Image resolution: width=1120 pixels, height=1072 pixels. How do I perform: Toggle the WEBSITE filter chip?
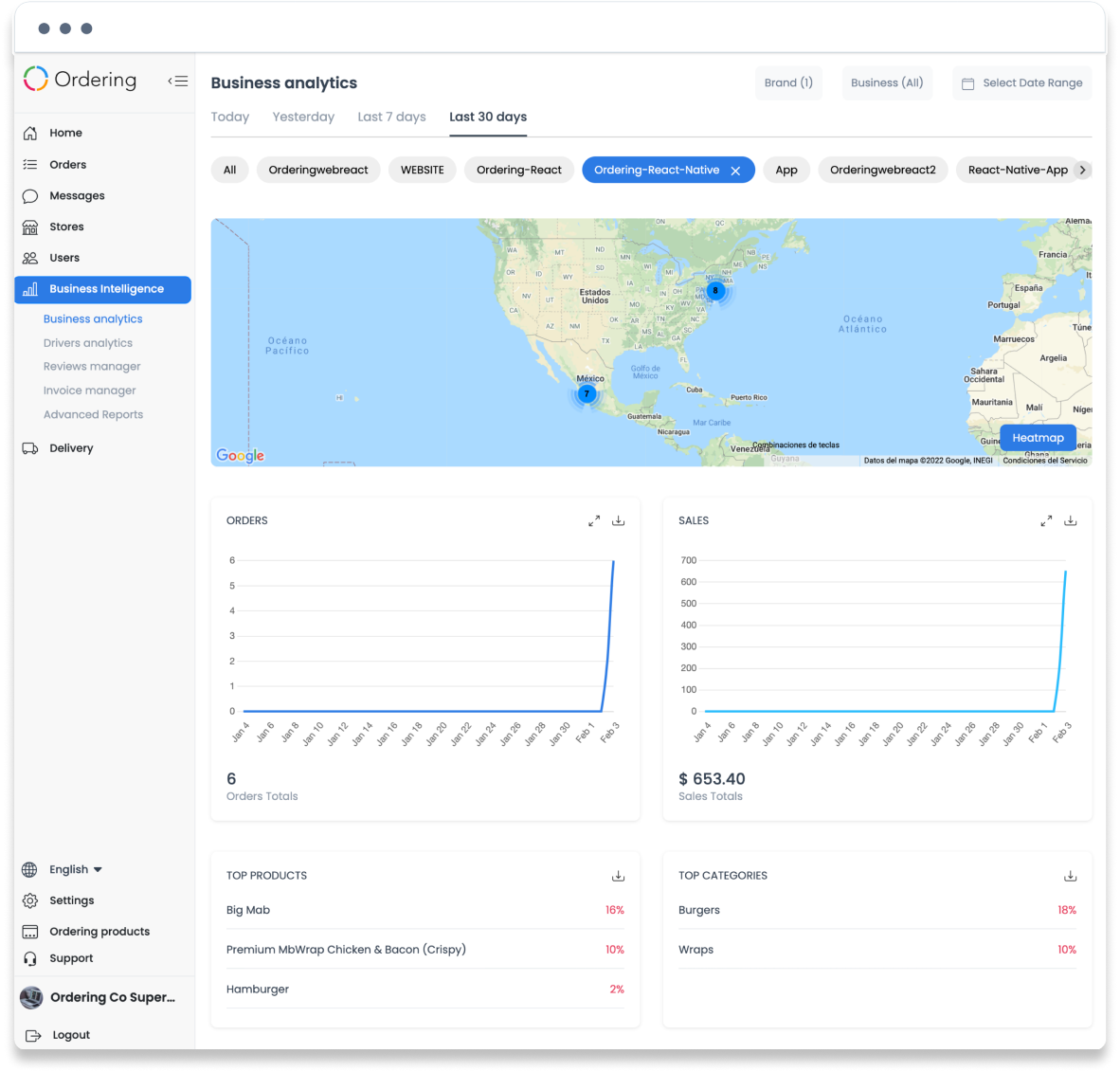tap(423, 170)
